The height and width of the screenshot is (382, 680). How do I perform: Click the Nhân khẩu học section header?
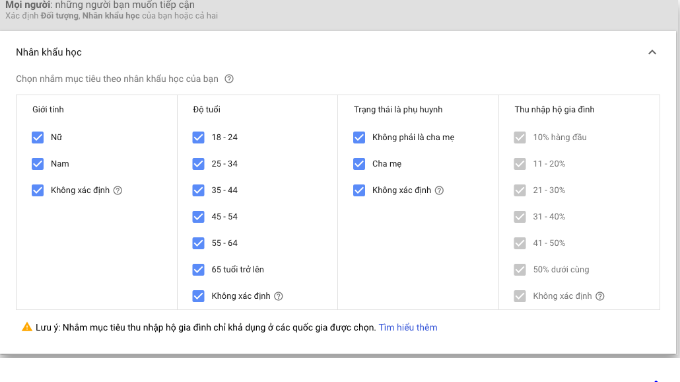49,52
